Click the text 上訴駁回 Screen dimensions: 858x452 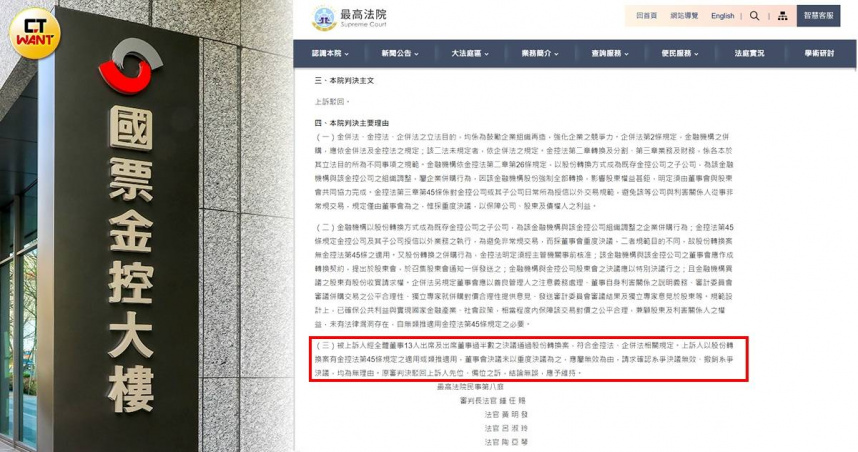pyautogui.click(x=332, y=102)
